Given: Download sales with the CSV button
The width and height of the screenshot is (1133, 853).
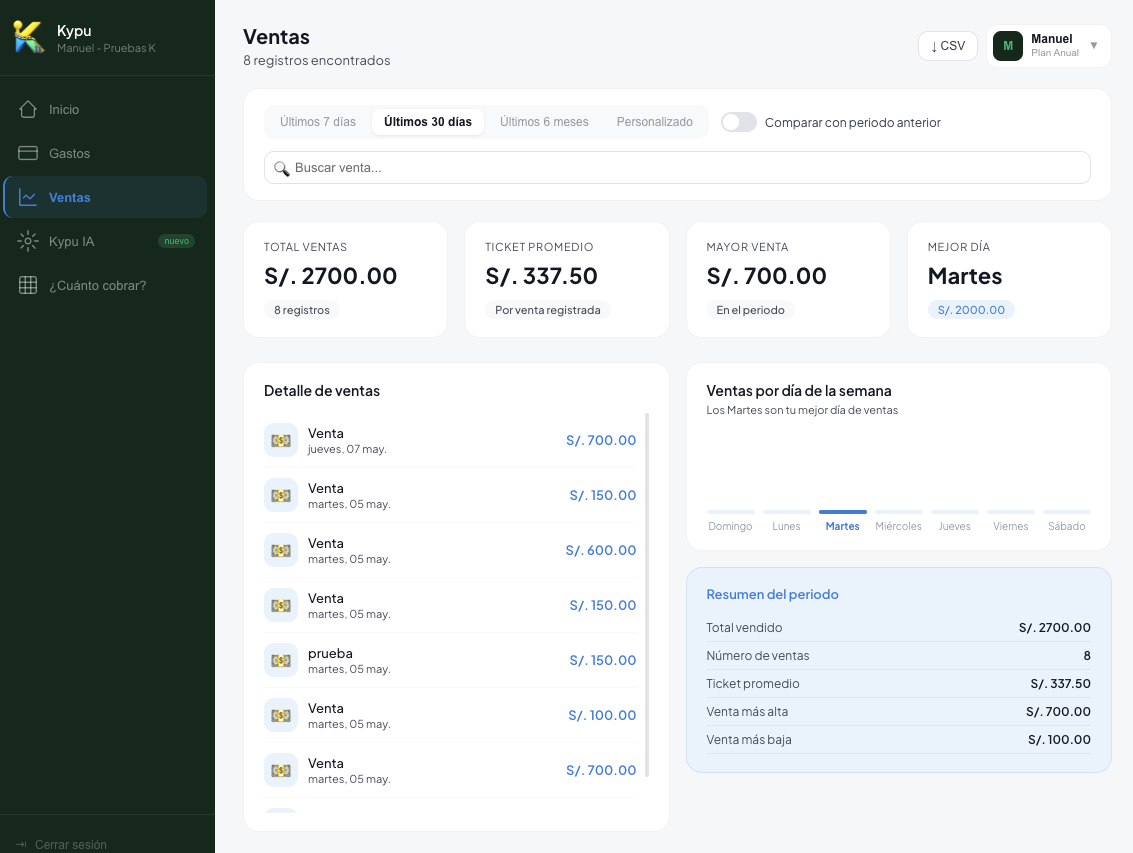Looking at the screenshot, I should (x=948, y=46).
